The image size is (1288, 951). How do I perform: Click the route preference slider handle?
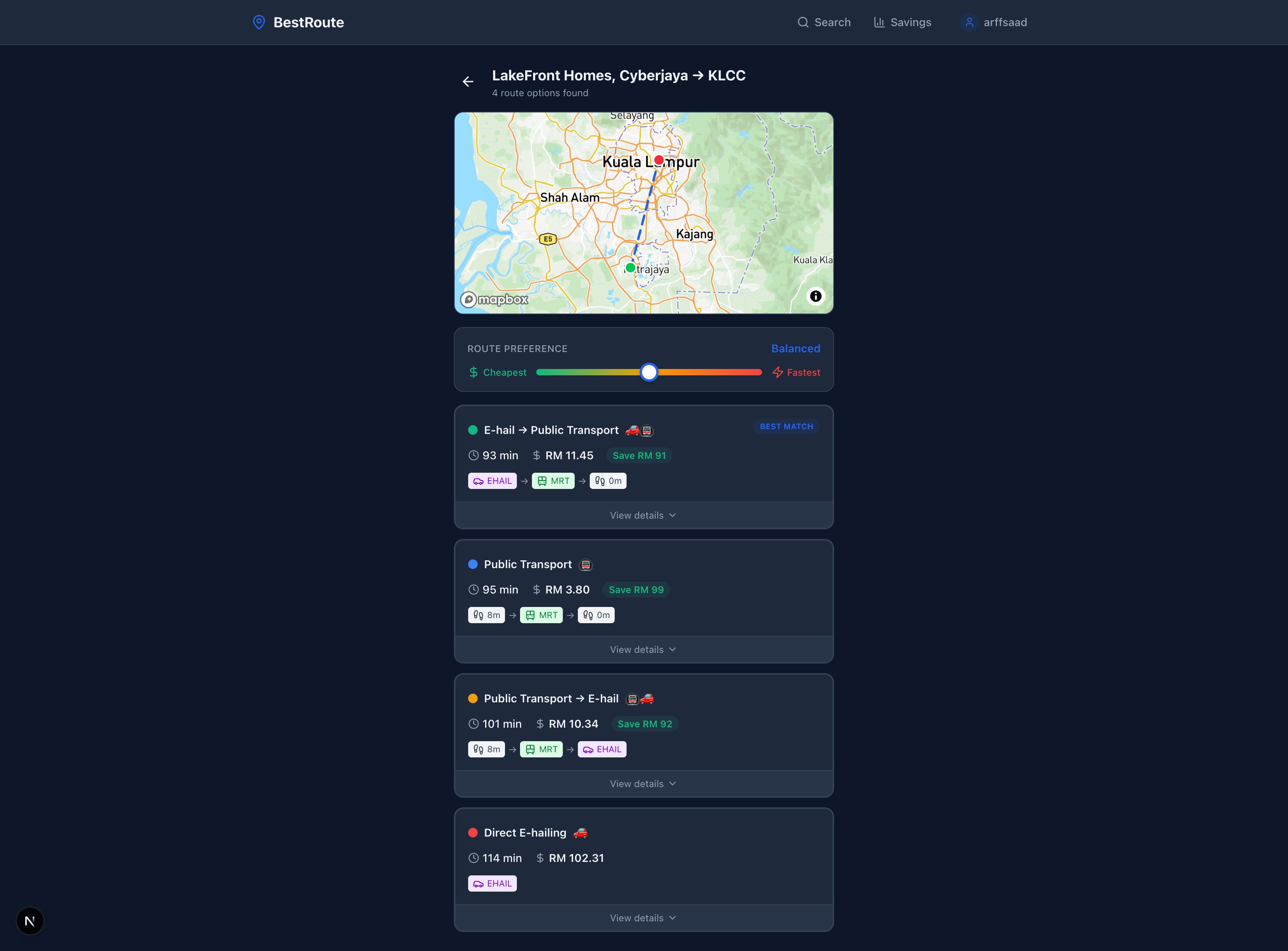click(649, 373)
